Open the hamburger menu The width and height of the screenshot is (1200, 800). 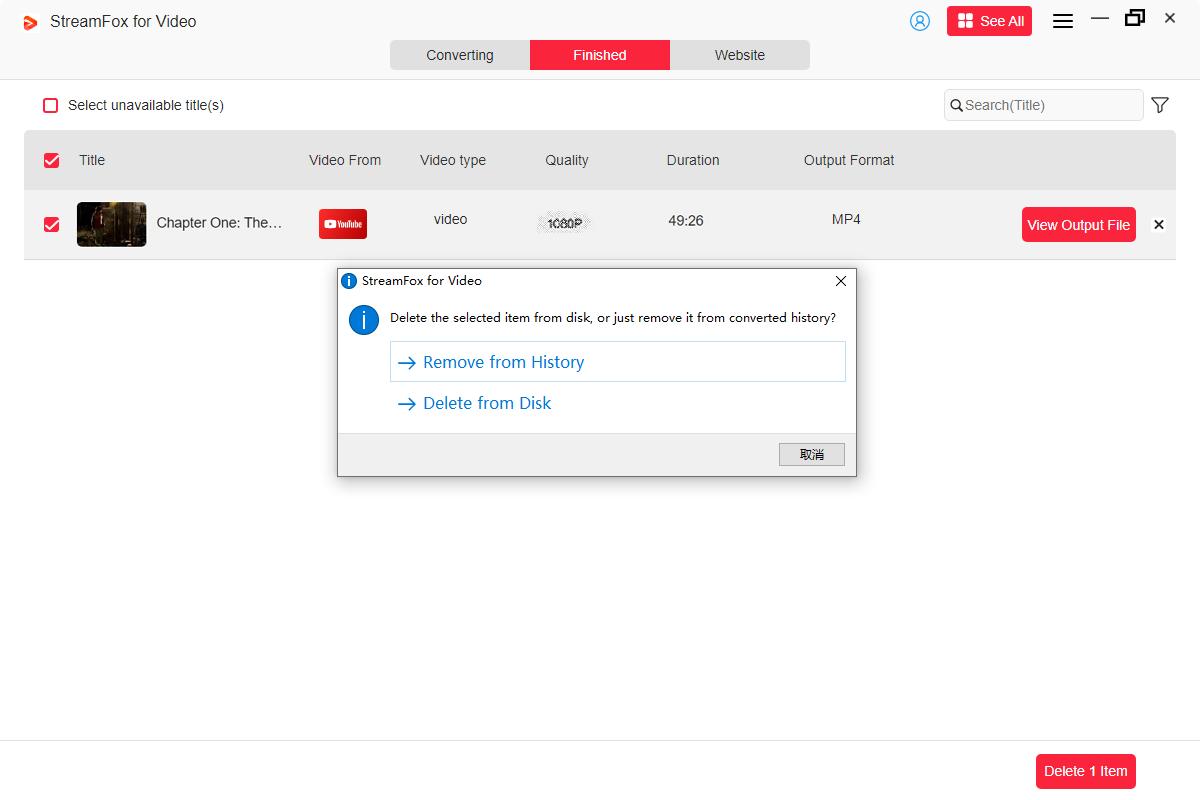click(1063, 21)
